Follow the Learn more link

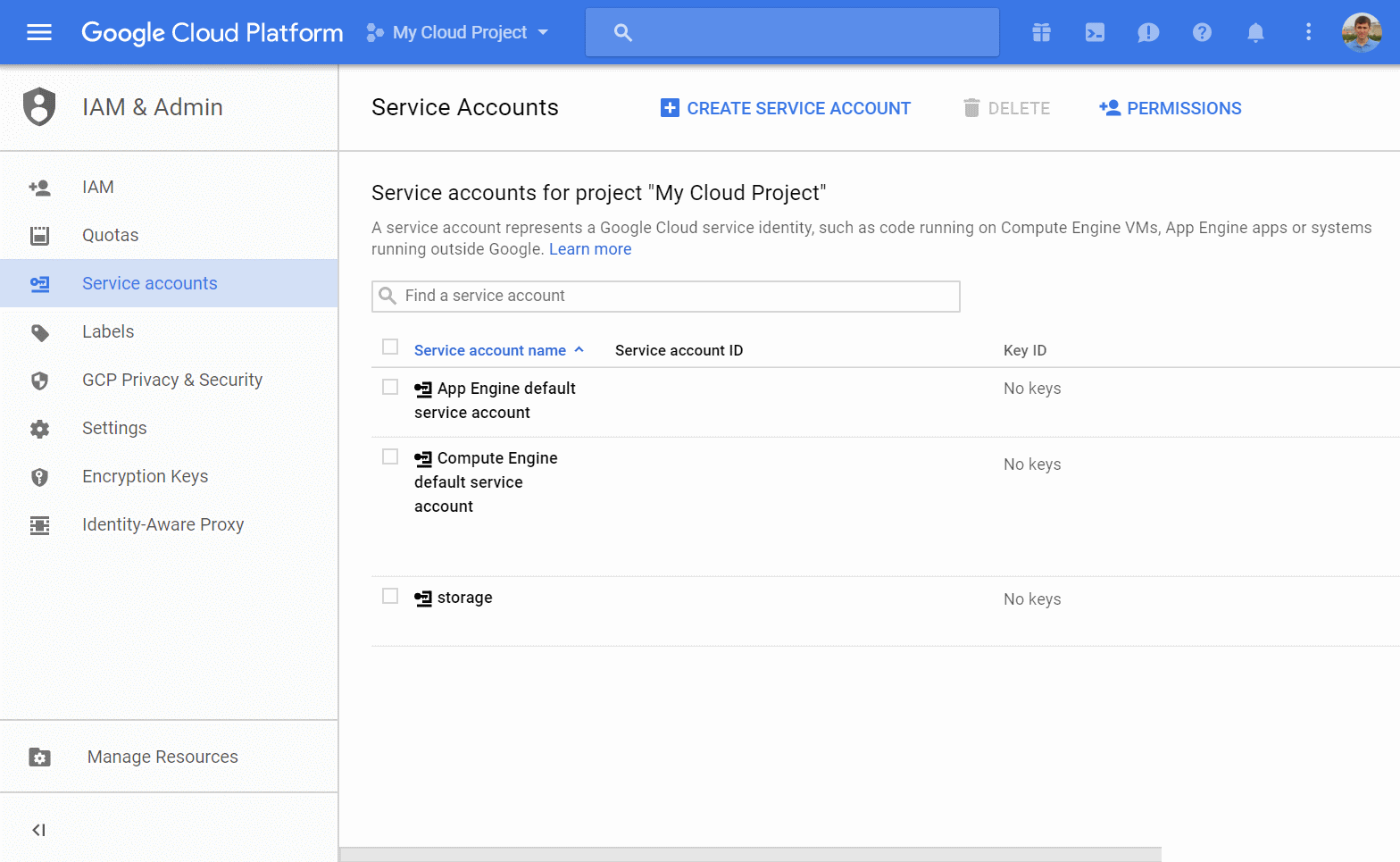click(590, 249)
